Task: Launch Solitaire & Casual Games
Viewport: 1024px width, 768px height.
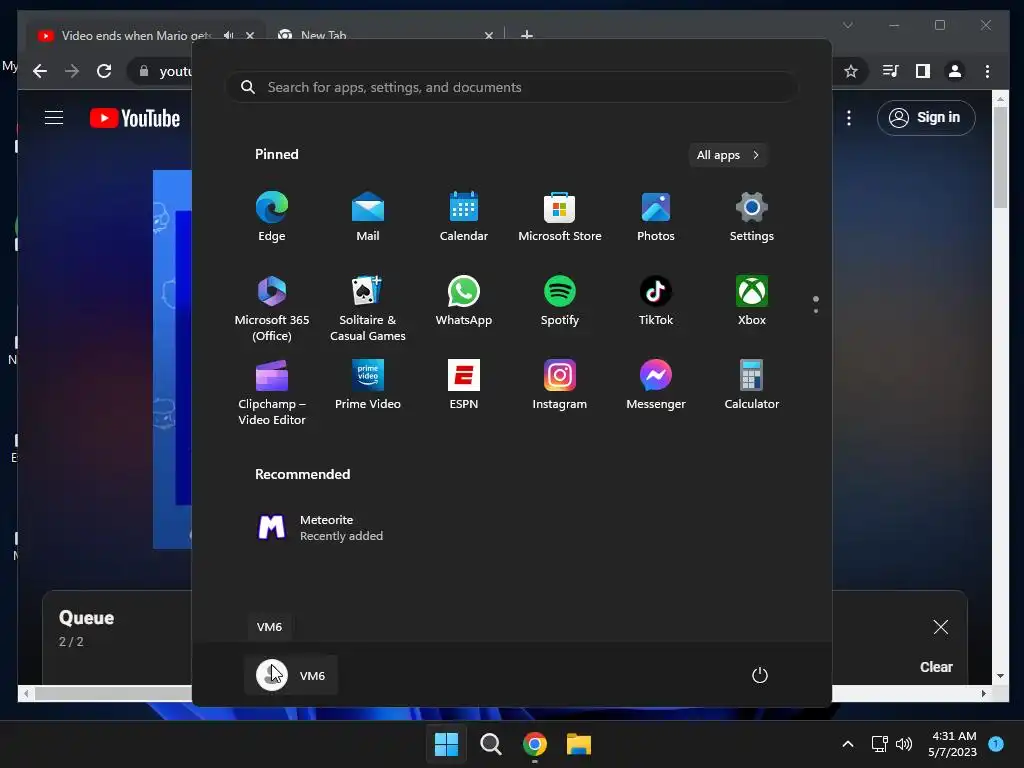Action: pos(368,308)
